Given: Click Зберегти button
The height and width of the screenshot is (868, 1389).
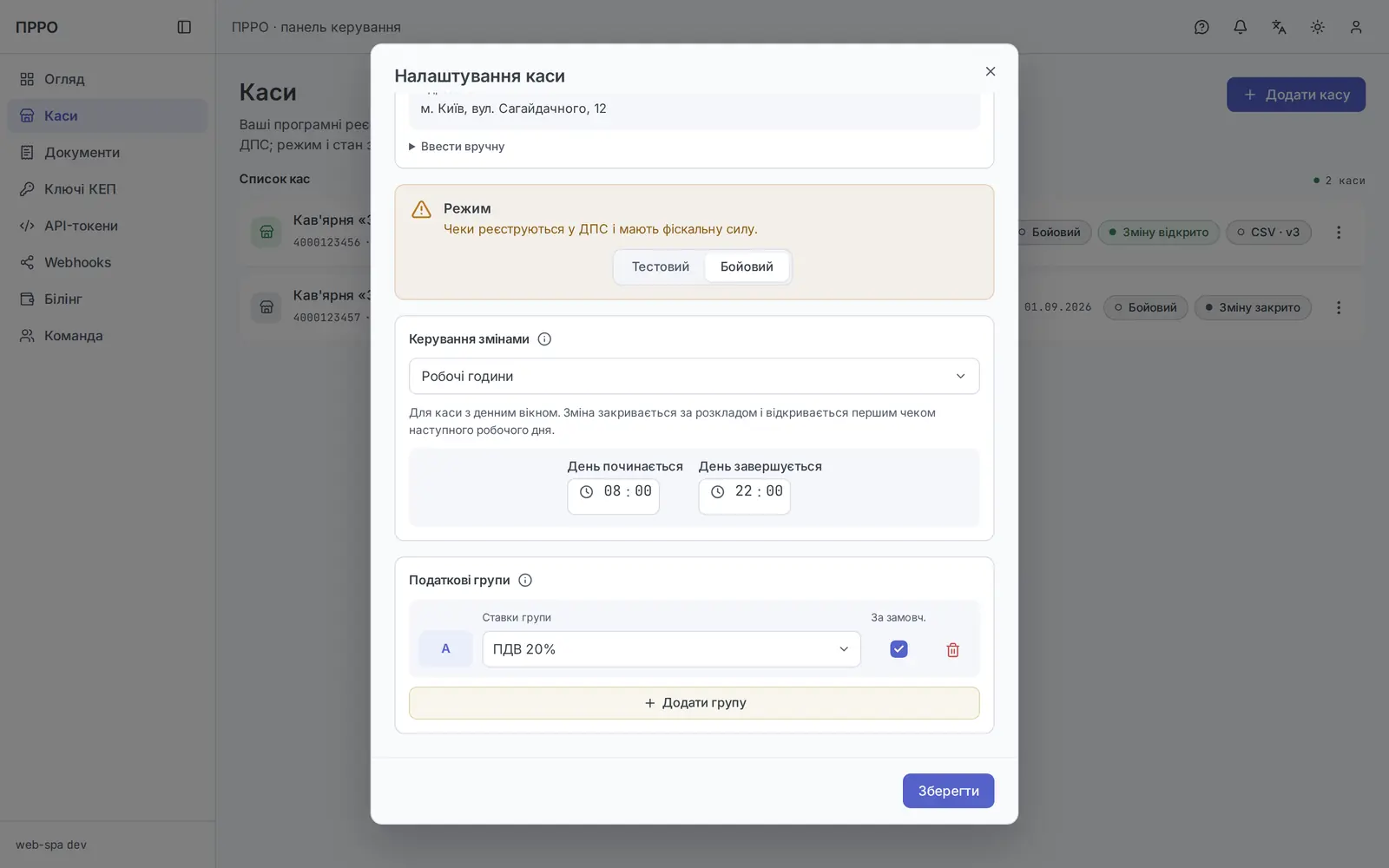Looking at the screenshot, I should coord(948,791).
